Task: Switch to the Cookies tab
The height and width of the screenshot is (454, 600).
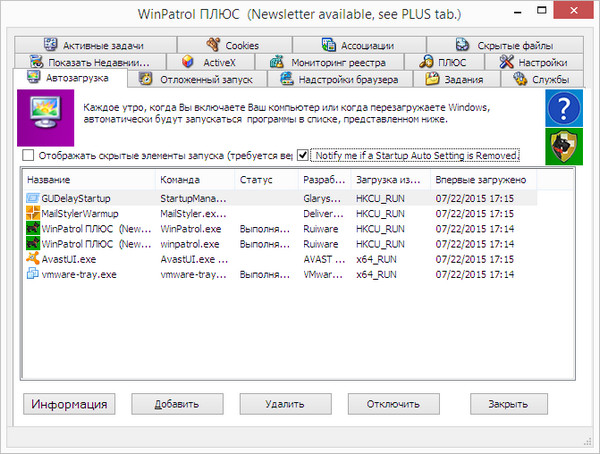Action: click(235, 45)
